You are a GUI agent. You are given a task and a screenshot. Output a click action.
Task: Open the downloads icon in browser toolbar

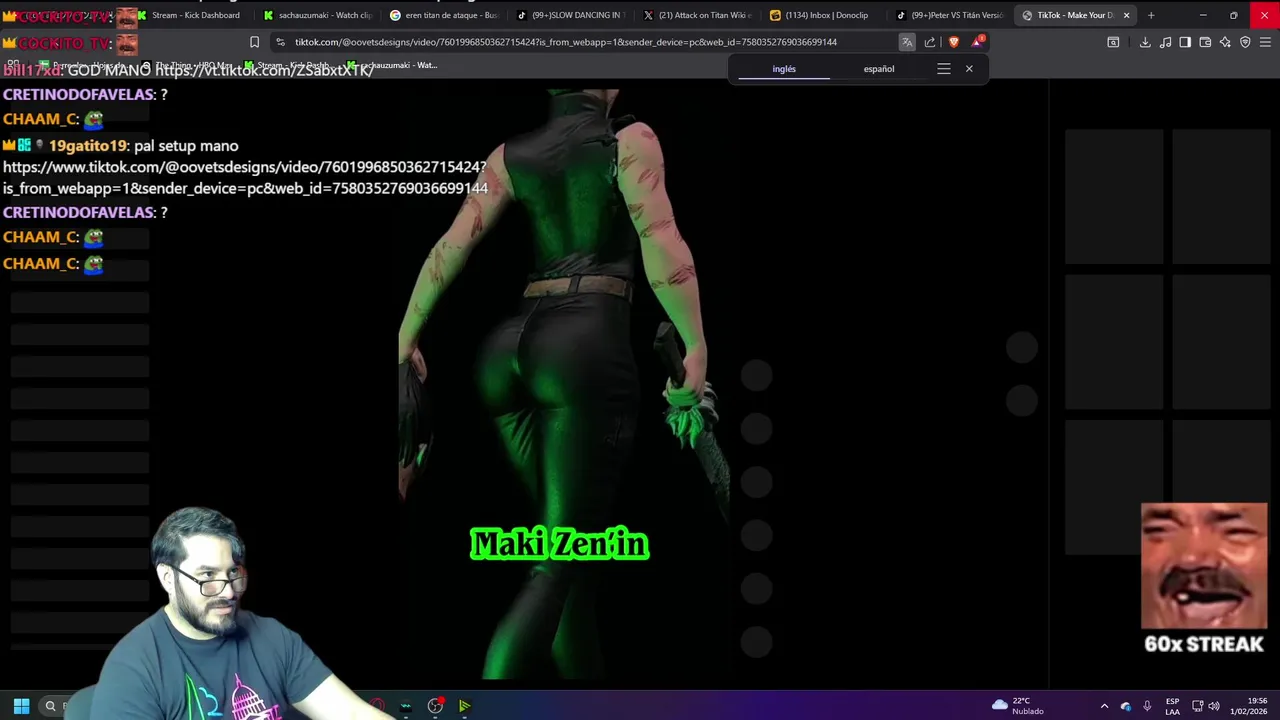tap(1145, 42)
